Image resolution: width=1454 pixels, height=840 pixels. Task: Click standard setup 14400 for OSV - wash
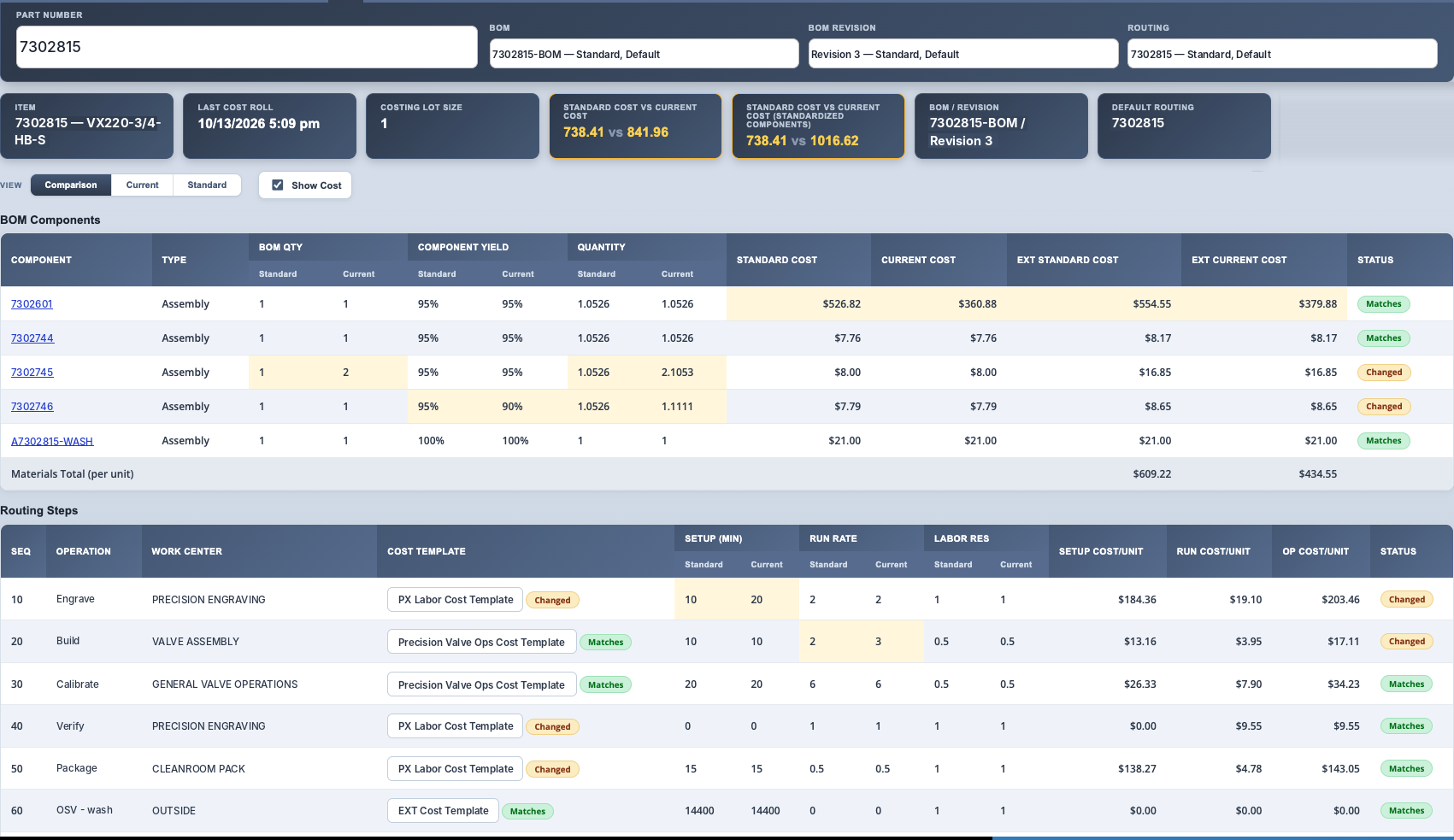pyautogui.click(x=699, y=811)
